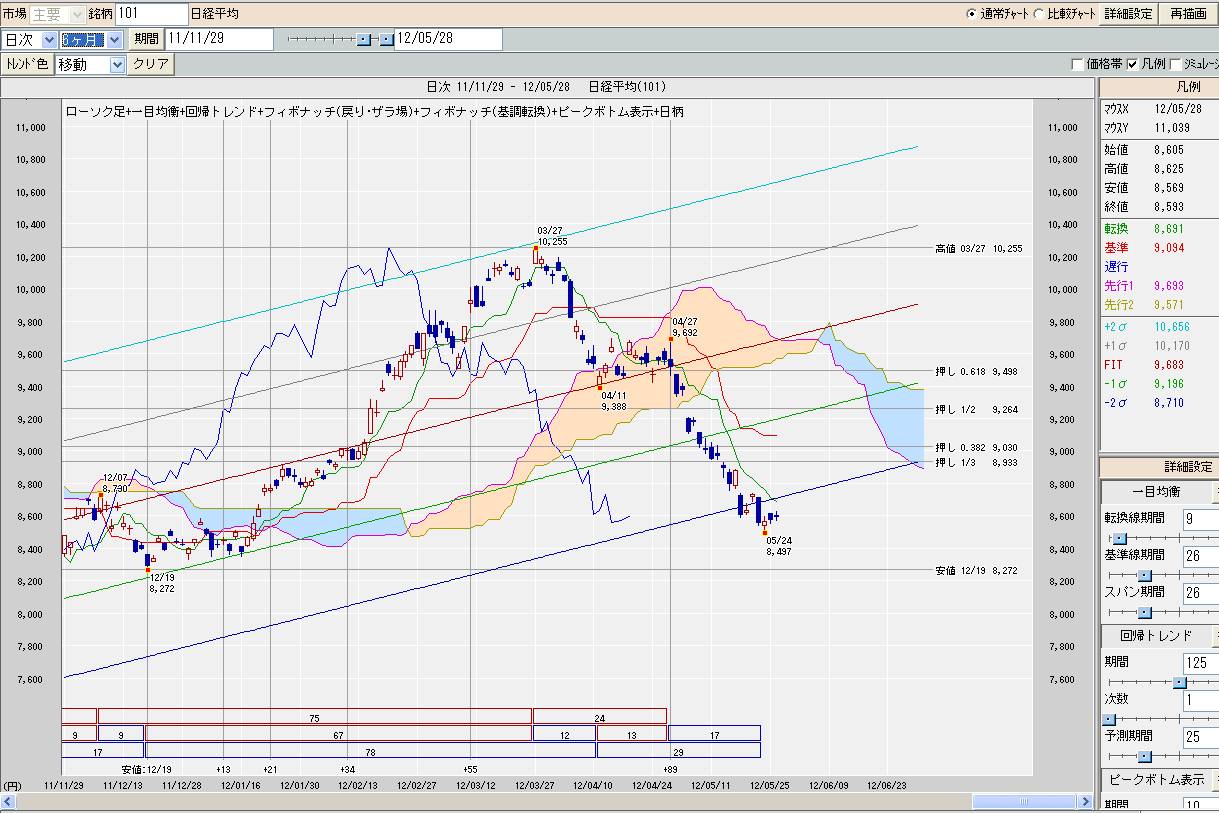The height and width of the screenshot is (813, 1219).
Task: Click the day-count bar labeled 75
Action: tap(314, 716)
